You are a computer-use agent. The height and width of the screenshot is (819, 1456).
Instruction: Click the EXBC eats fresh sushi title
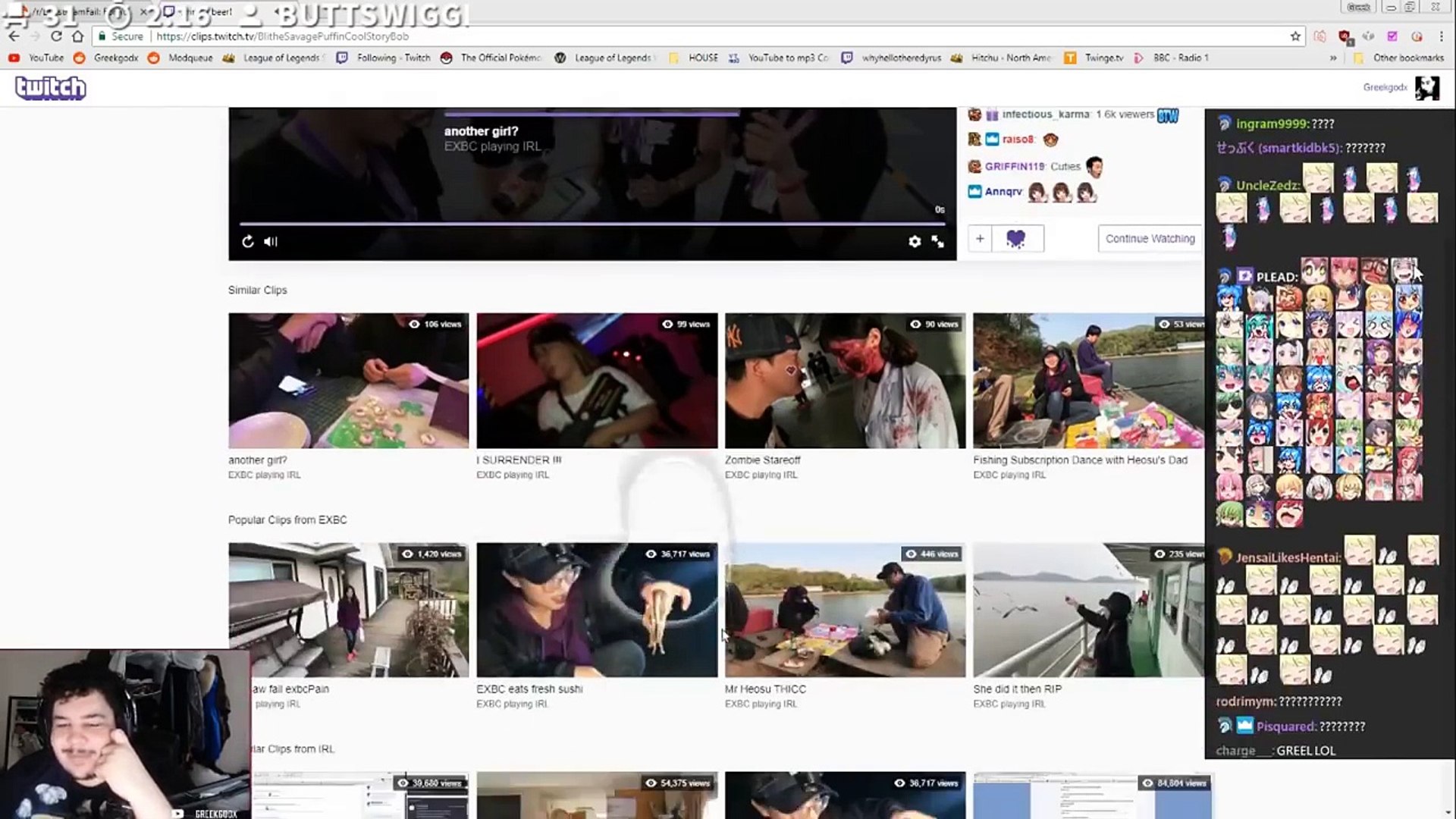[x=529, y=689]
